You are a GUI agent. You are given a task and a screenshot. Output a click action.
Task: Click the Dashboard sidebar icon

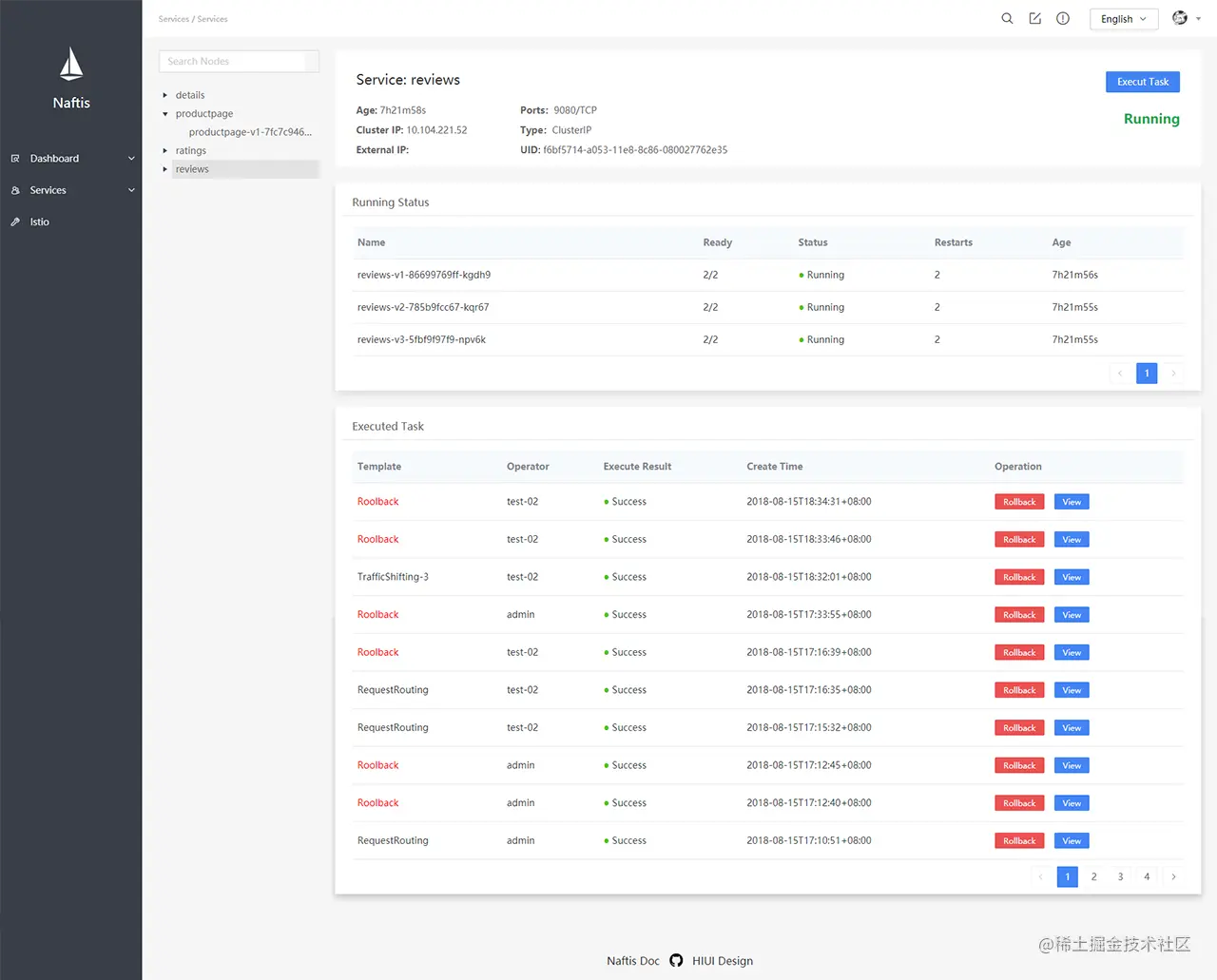(x=15, y=159)
